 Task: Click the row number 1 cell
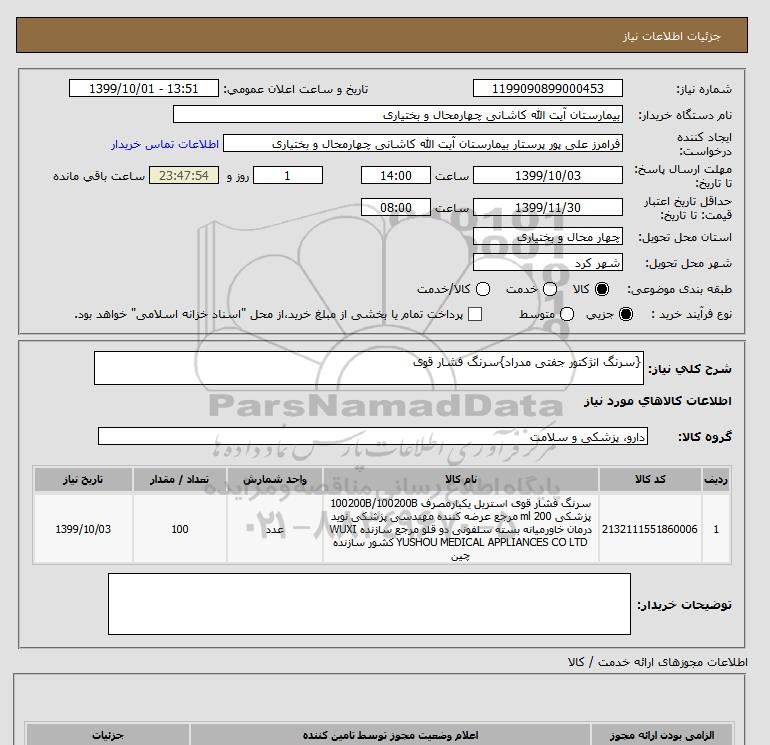pyautogui.click(x=716, y=529)
